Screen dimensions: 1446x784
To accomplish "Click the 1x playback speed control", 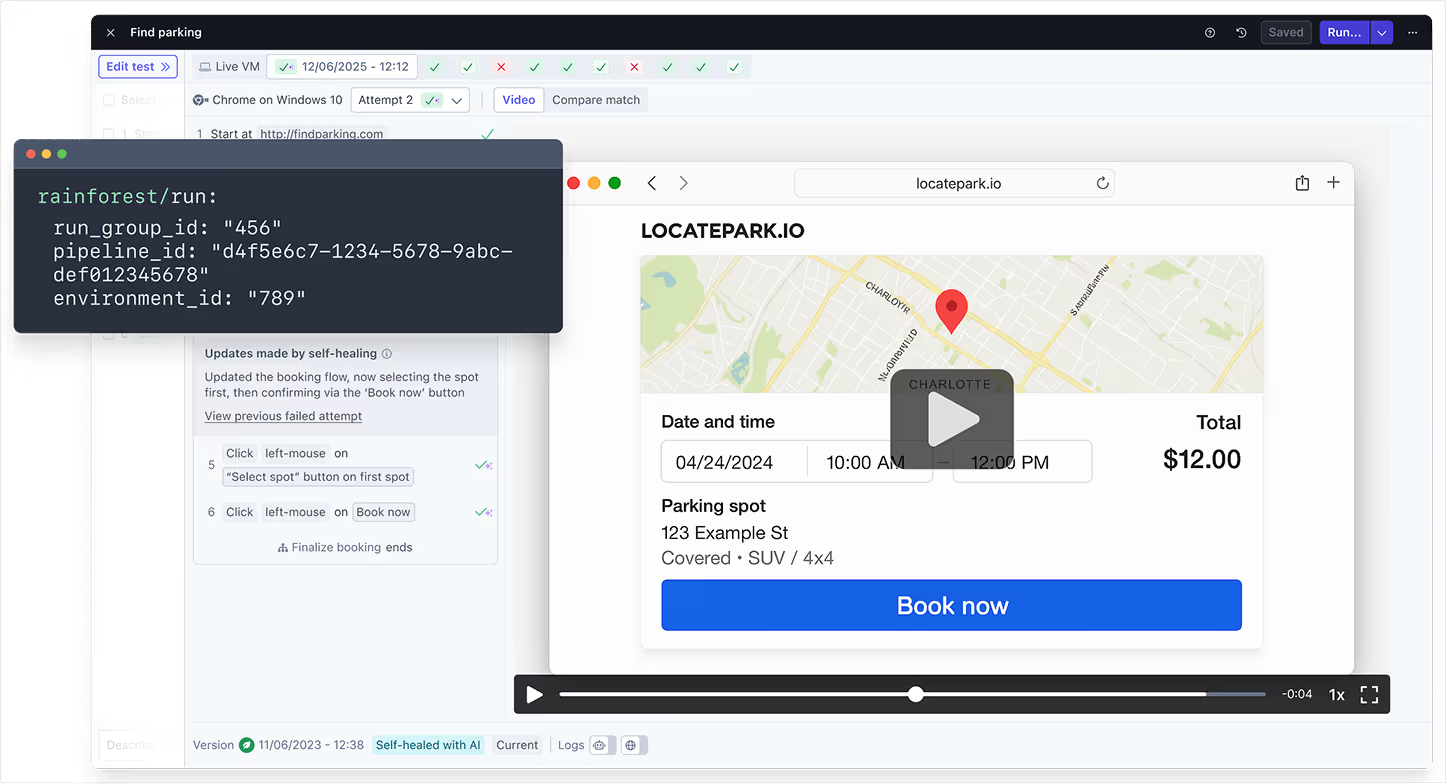I will coord(1336,694).
